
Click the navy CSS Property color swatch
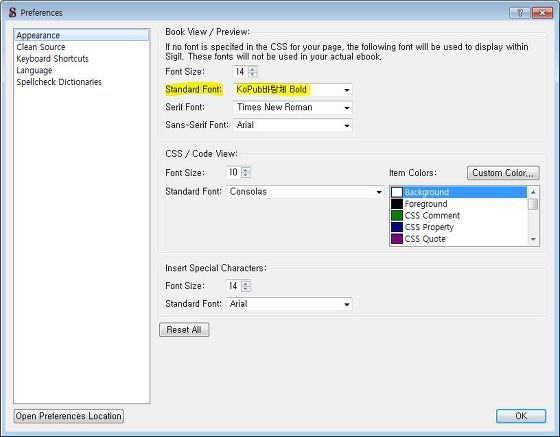397,227
